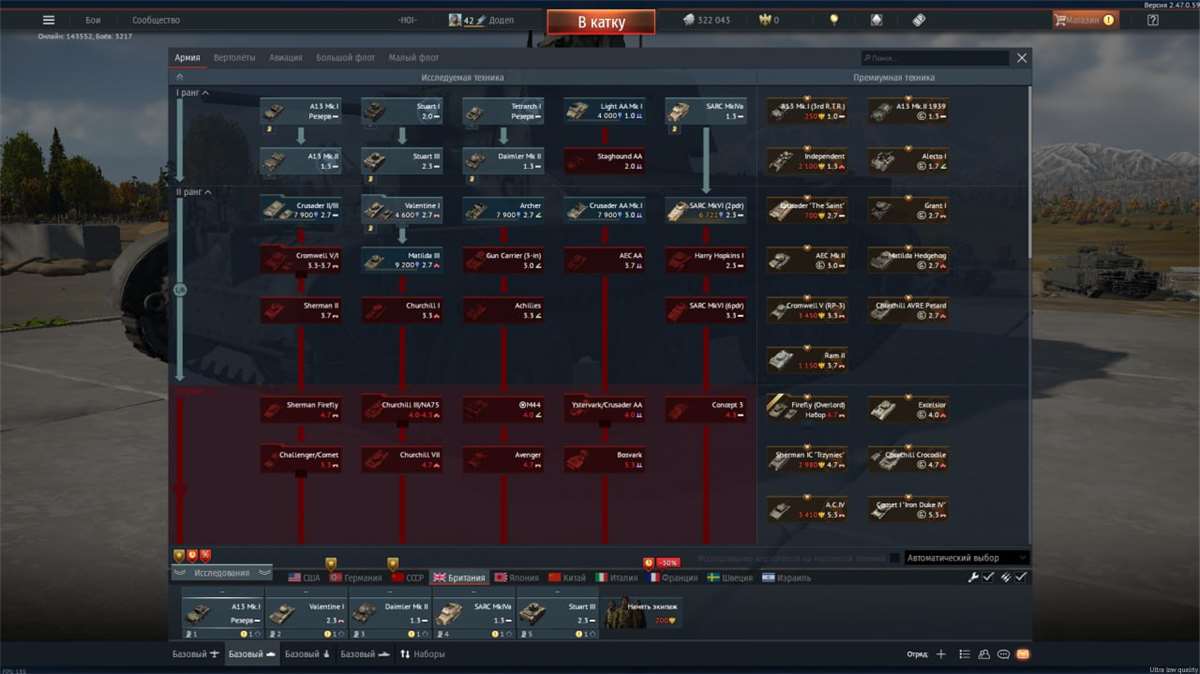Image resolution: width=1200 pixels, height=674 pixels.
Task: Click the wrench auto-repair icon
Action: click(973, 577)
